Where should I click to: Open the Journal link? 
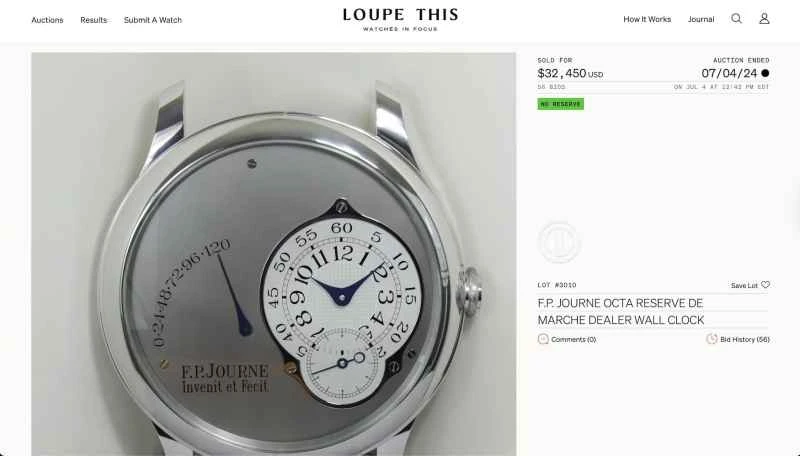[x=701, y=19]
